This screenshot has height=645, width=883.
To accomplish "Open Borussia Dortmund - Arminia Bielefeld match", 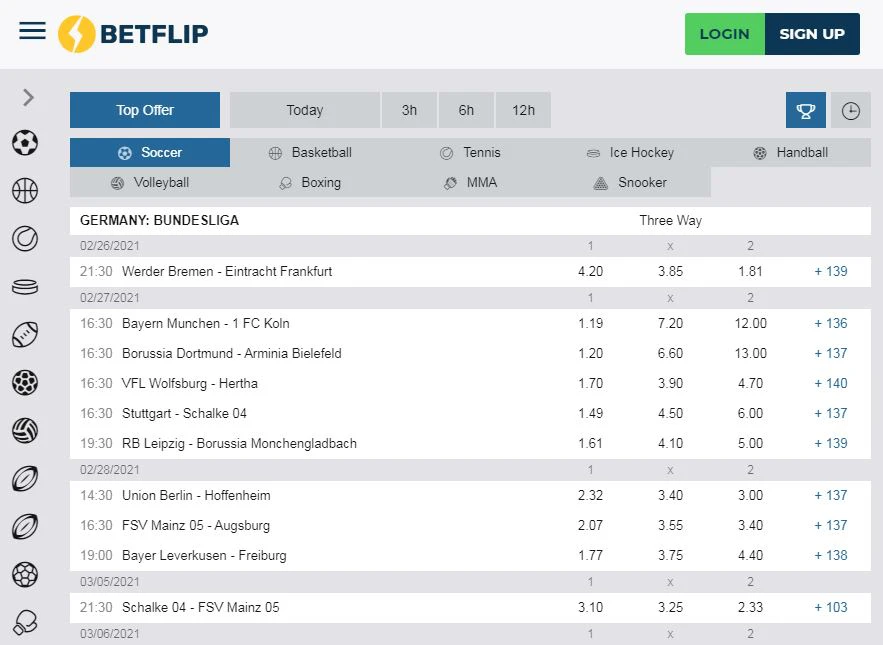I will [x=231, y=353].
